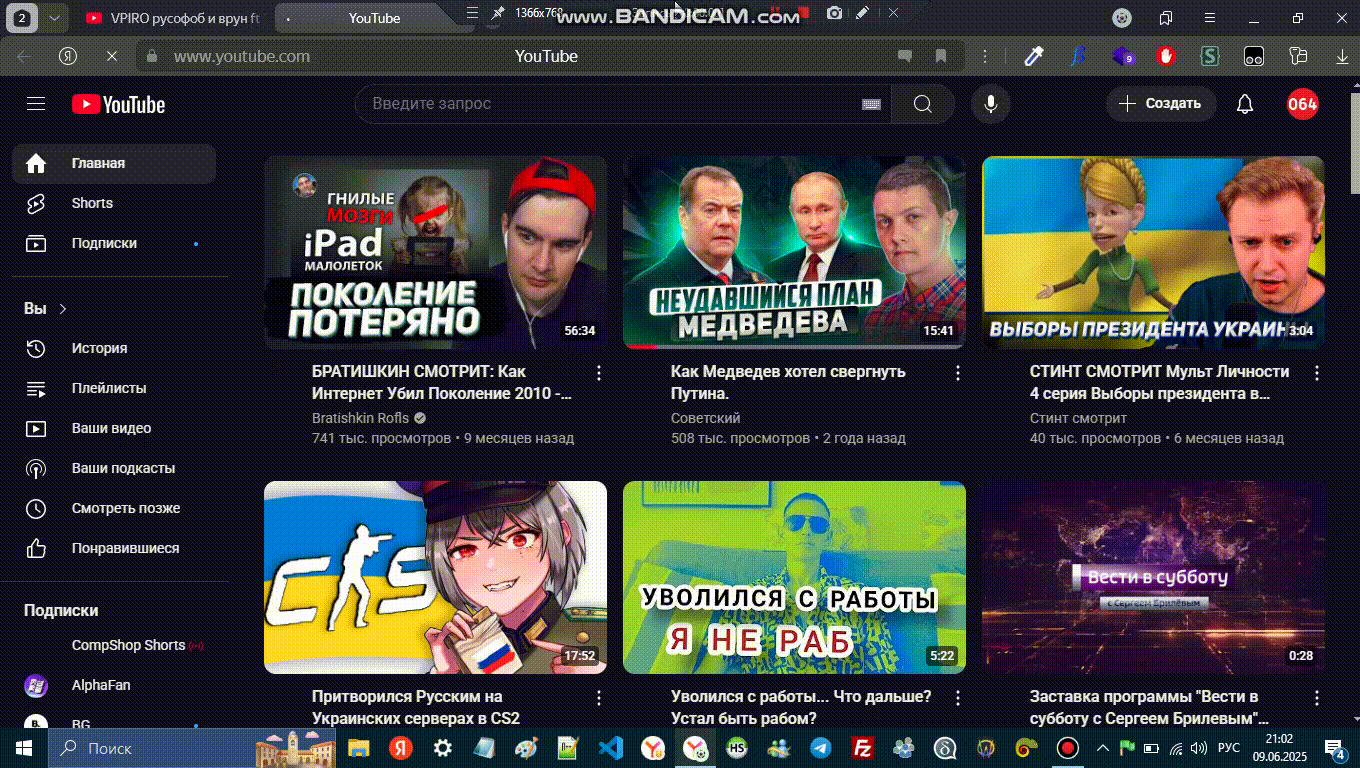Viewport: 1360px width, 768px height.
Task: Open video title Как Медведев хотел свергнуть Путина
Action: [x=788, y=383]
